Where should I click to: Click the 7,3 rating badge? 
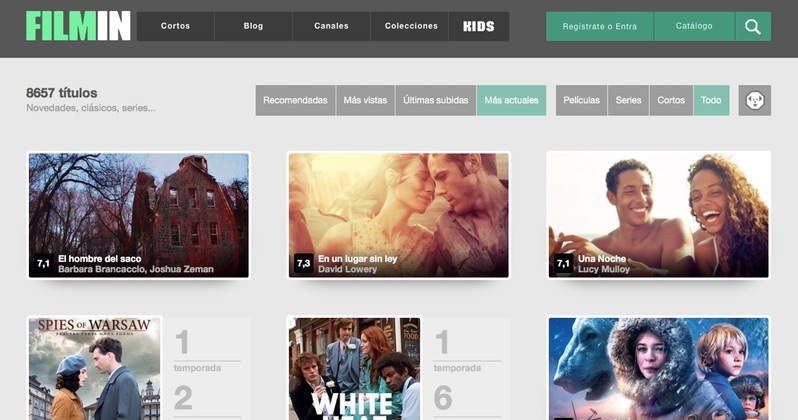coord(303,263)
